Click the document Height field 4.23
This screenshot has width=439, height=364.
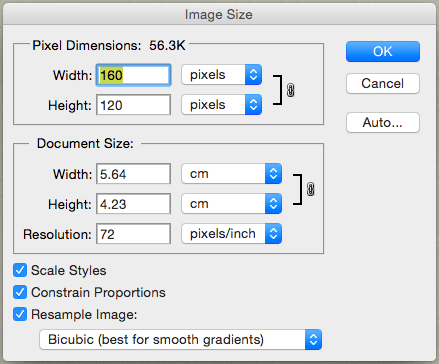coord(134,204)
